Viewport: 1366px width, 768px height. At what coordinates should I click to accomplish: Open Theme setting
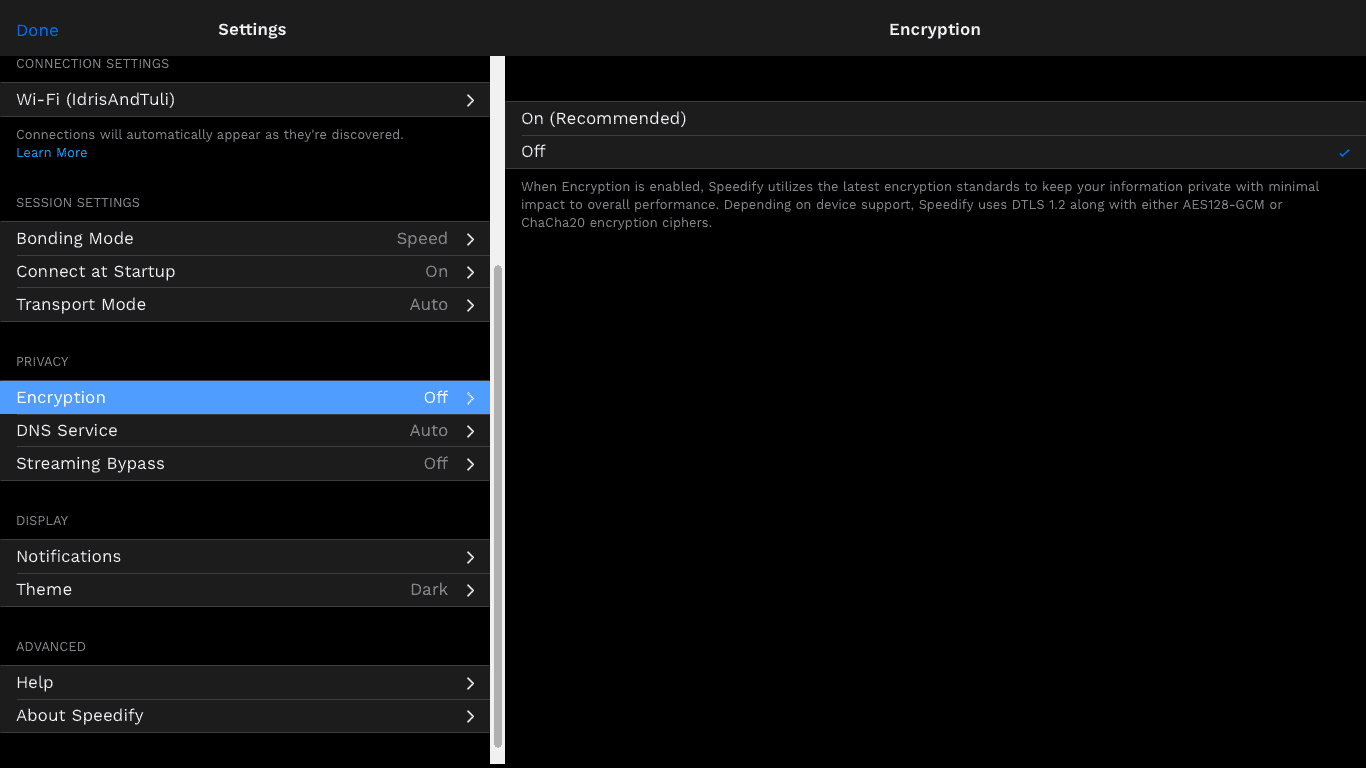[x=245, y=590]
